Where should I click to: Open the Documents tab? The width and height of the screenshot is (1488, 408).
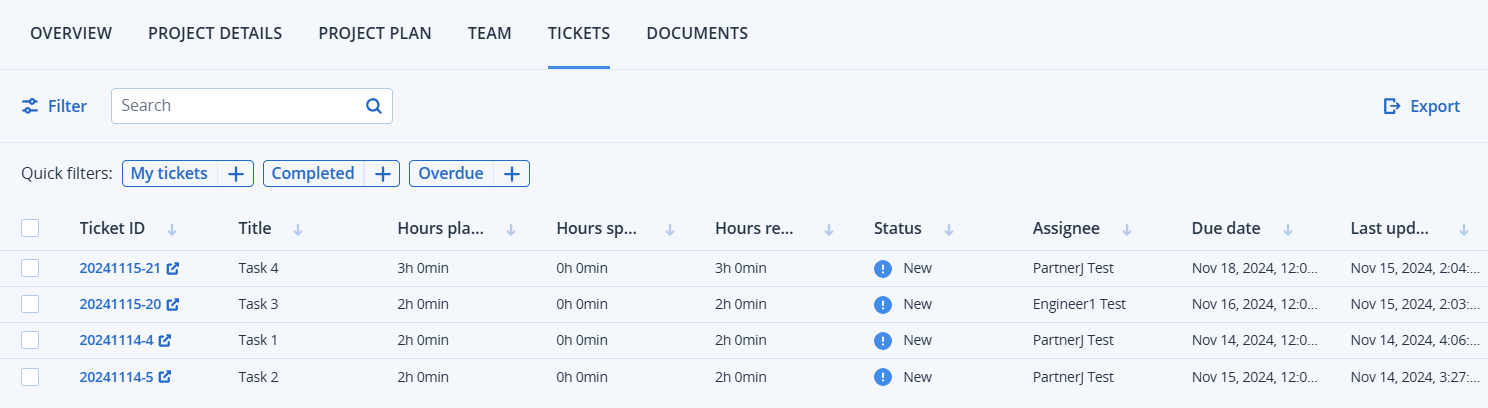click(697, 33)
